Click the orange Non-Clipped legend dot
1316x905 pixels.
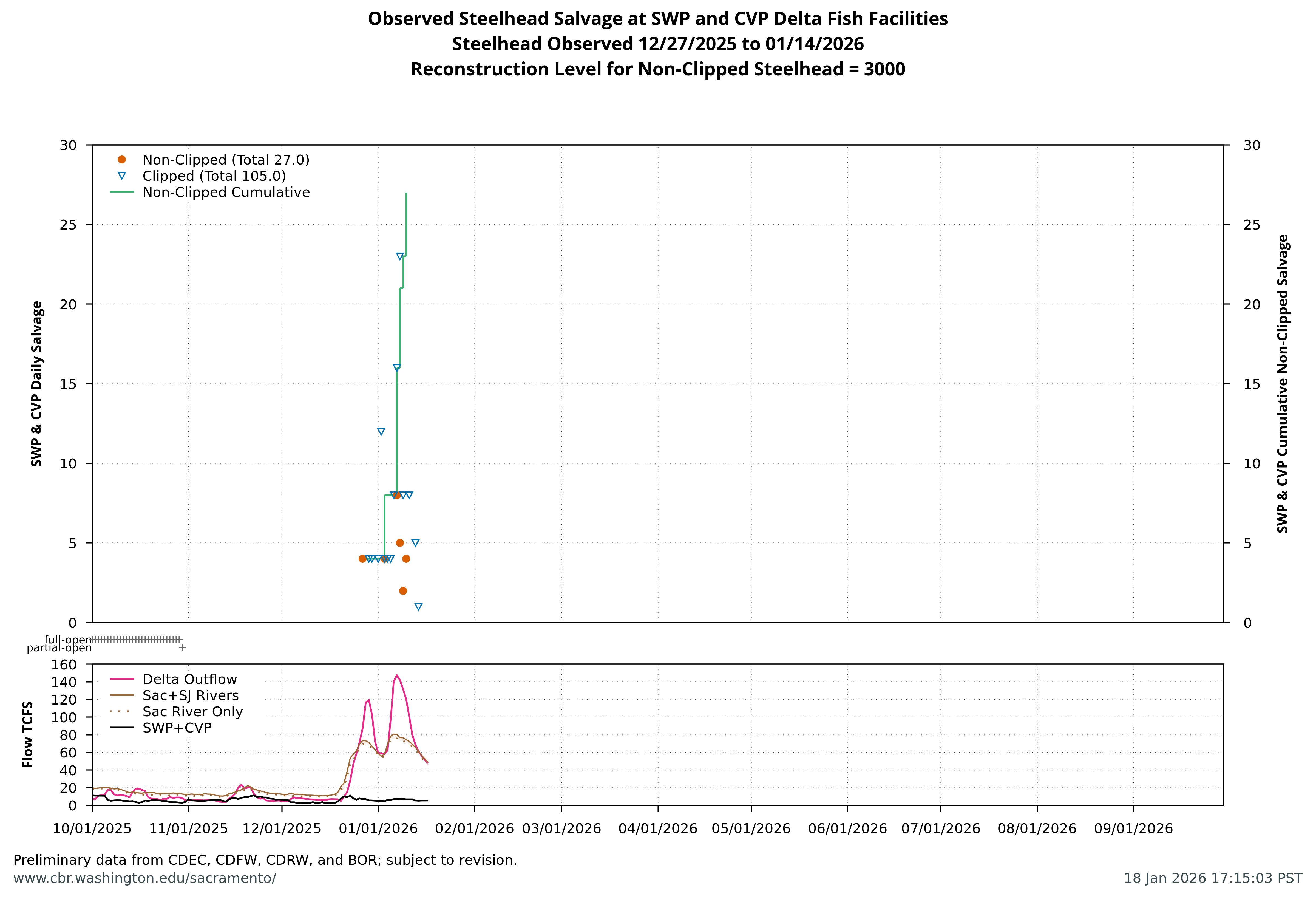tap(121, 160)
